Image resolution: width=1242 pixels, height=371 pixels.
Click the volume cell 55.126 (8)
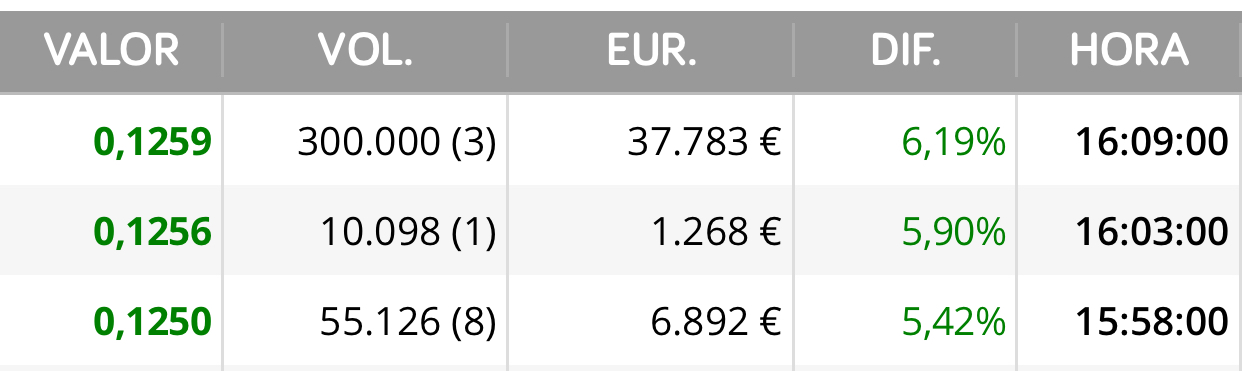click(408, 322)
